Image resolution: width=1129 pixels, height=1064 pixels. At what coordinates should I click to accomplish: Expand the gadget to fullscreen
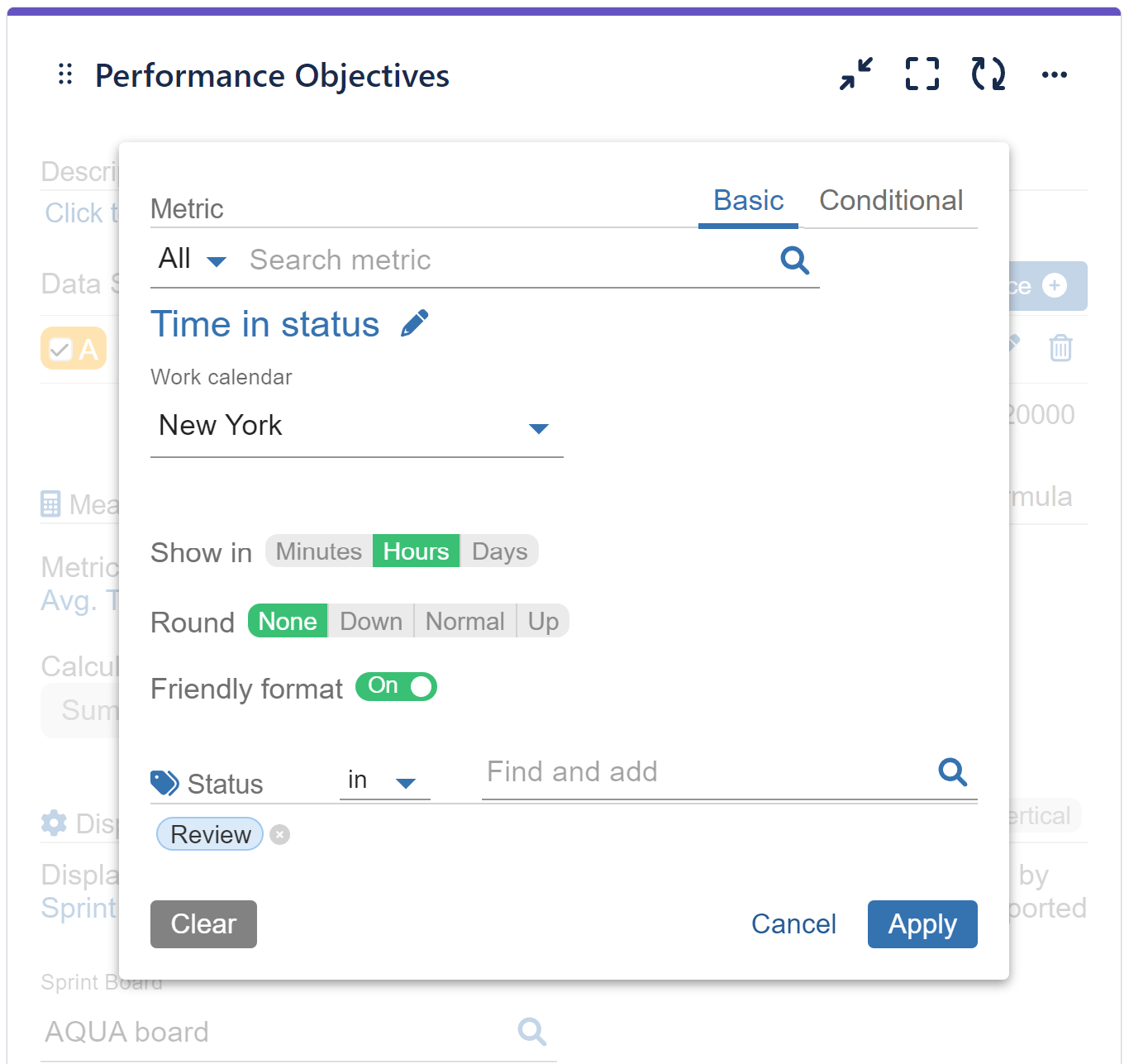click(922, 74)
